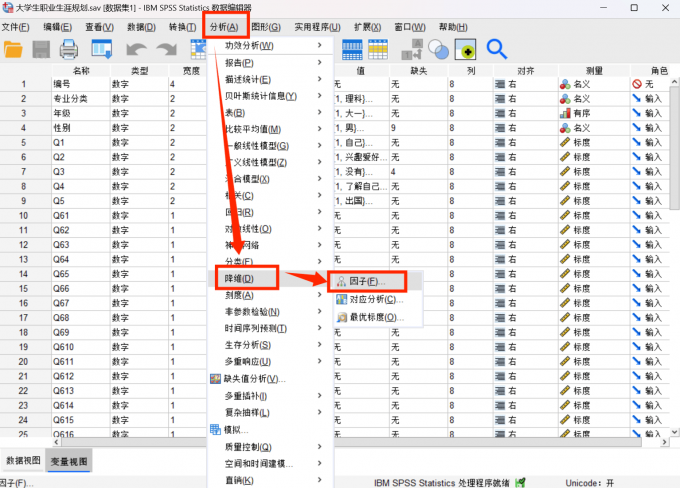Expand the 比较平均值(M) submenu

point(319,129)
